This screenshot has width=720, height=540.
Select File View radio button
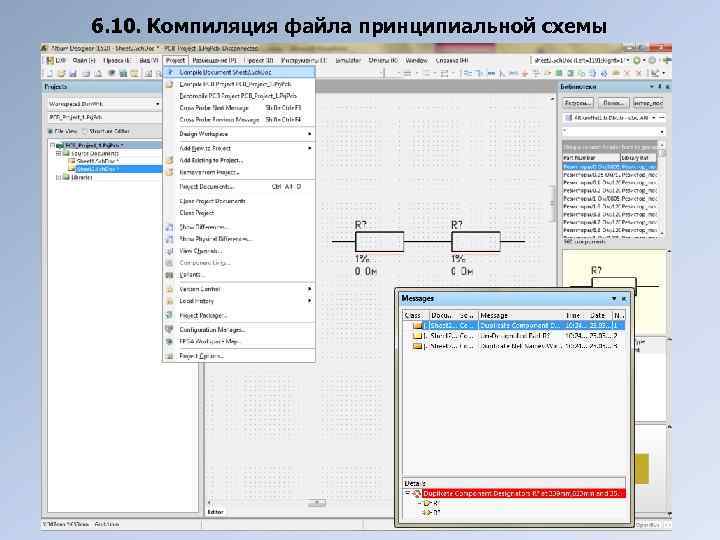point(51,131)
